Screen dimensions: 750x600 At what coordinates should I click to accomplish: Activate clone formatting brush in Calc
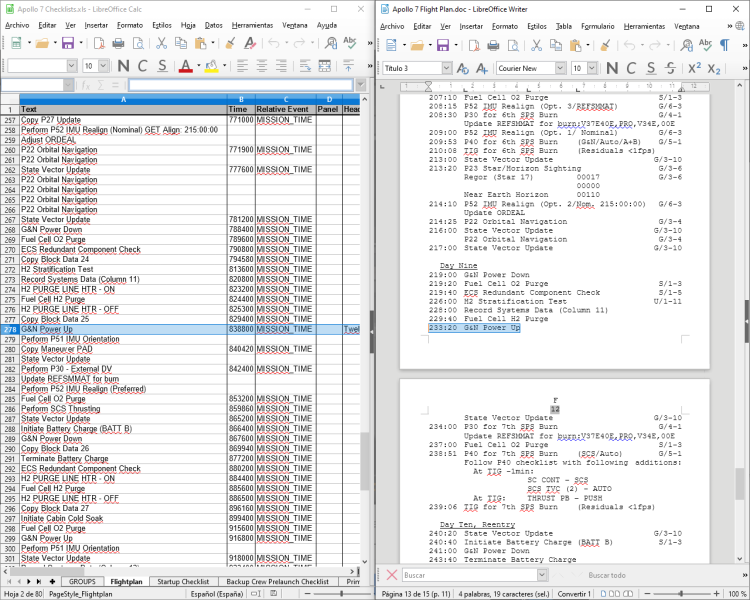(x=230, y=44)
